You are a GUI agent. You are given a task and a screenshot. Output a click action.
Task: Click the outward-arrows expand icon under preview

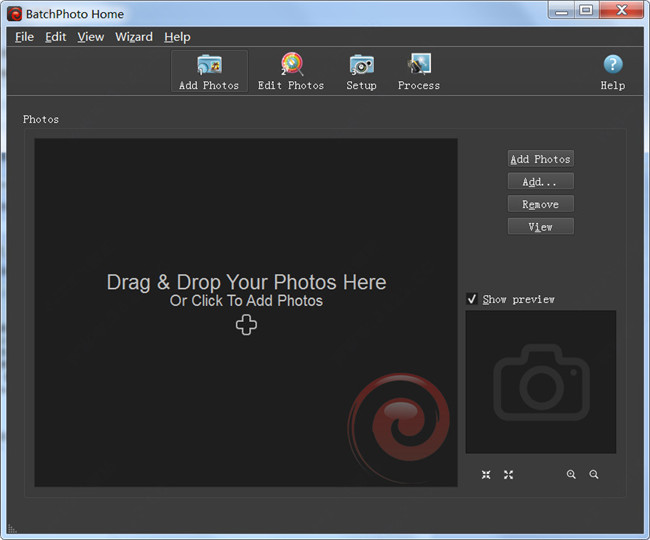508,475
